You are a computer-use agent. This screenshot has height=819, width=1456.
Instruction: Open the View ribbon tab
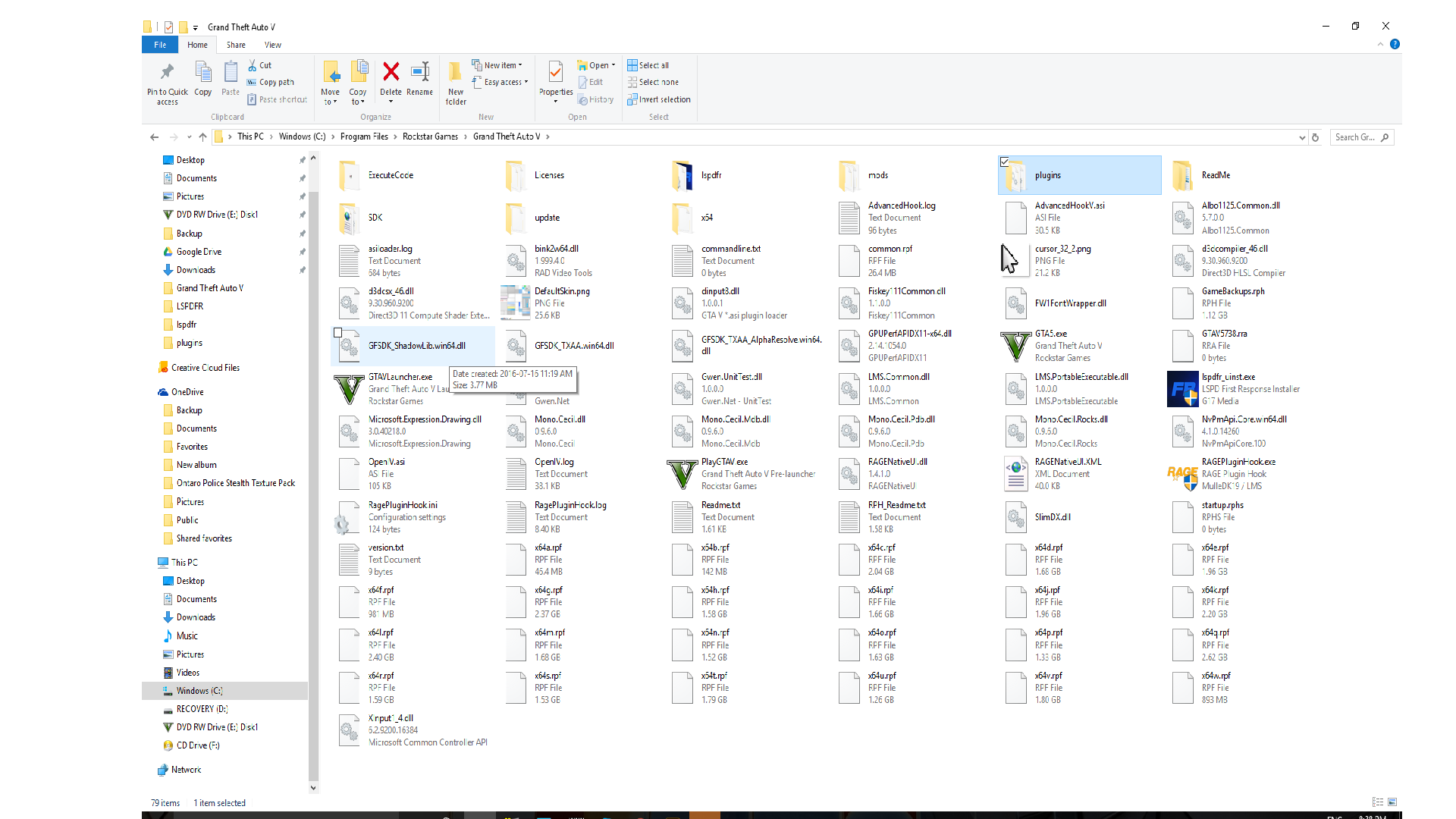(x=272, y=45)
